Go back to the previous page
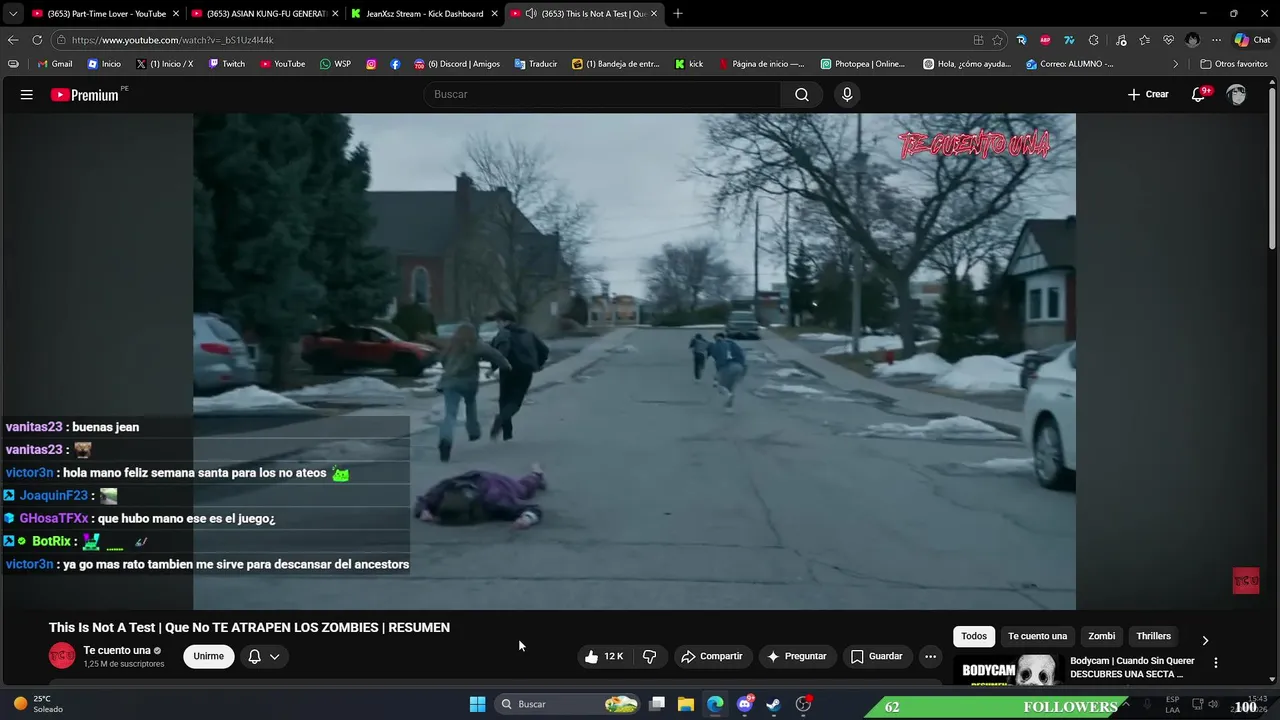The width and height of the screenshot is (1280, 720). tap(13, 40)
